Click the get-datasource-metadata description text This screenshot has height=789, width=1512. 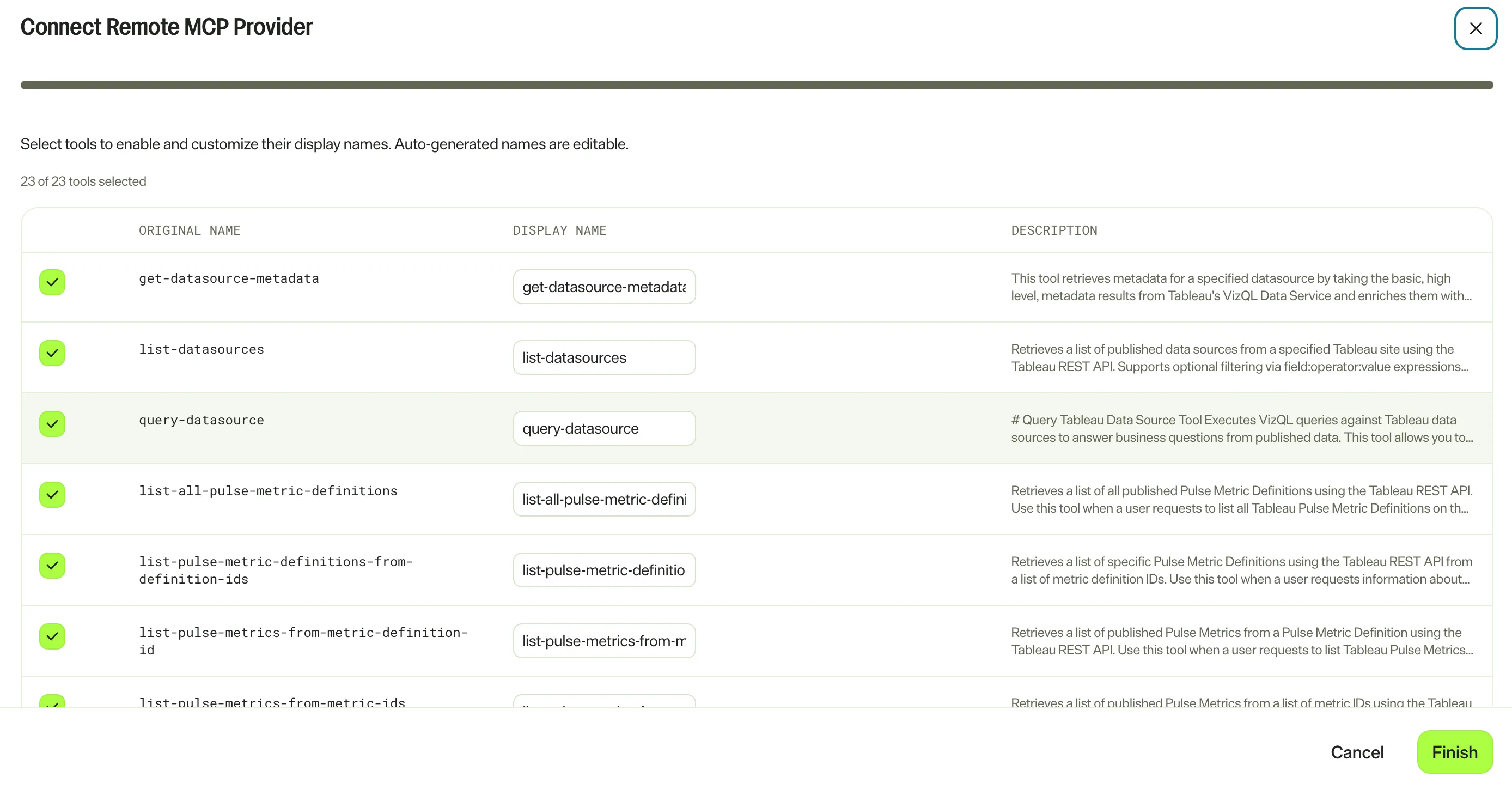[1241, 287]
